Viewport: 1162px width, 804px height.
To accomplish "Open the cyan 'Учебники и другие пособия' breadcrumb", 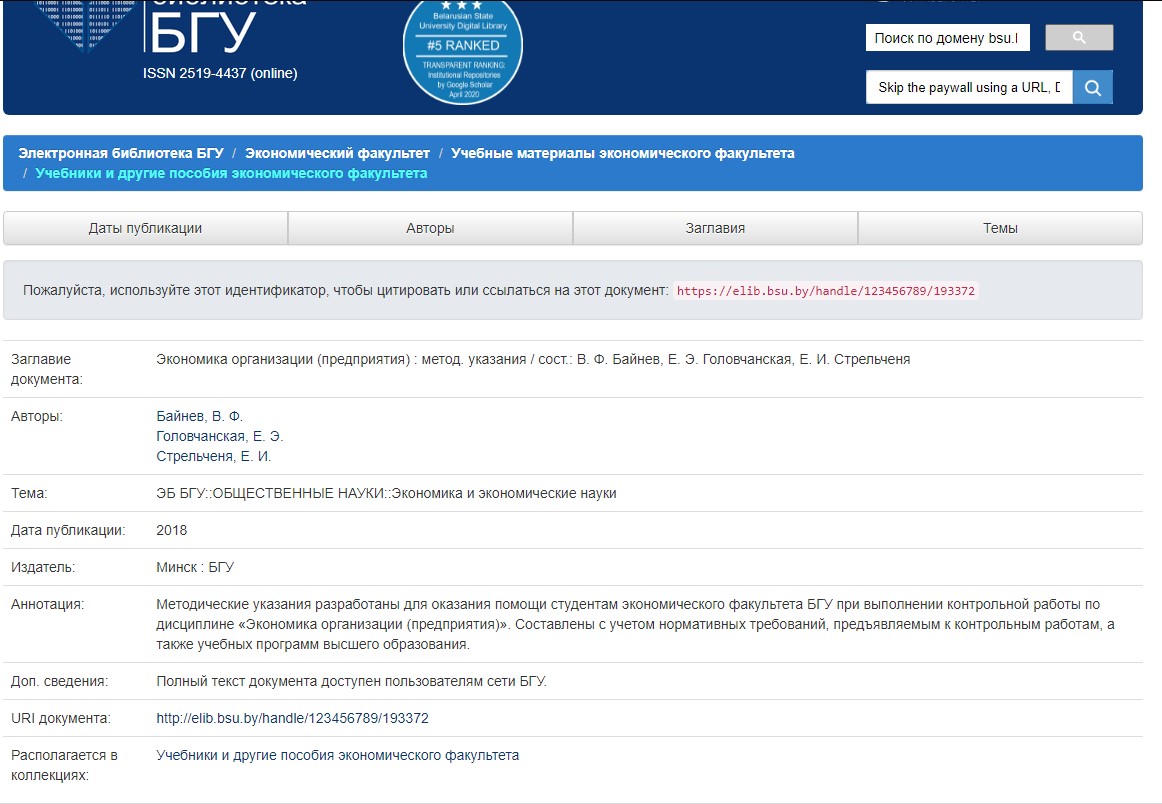I will pos(231,173).
